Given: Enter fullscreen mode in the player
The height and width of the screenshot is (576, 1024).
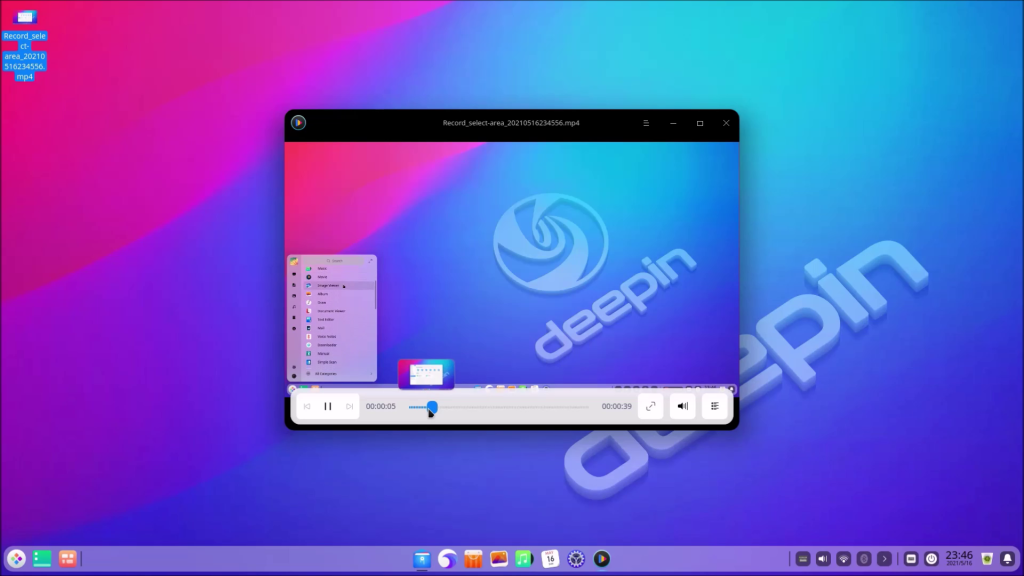Looking at the screenshot, I should (x=650, y=406).
